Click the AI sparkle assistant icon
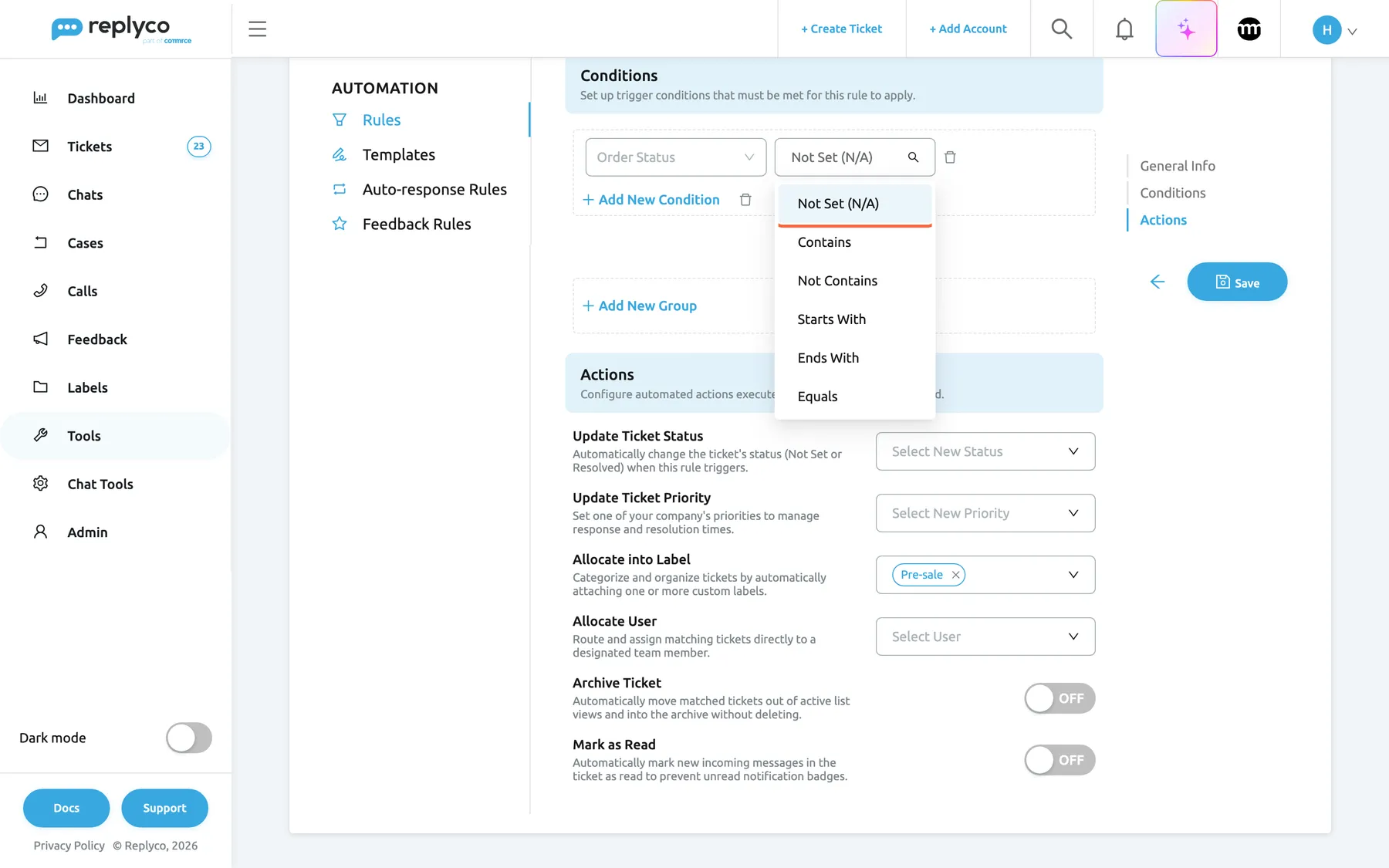Screen dimensions: 1389x868 [x=1186, y=29]
